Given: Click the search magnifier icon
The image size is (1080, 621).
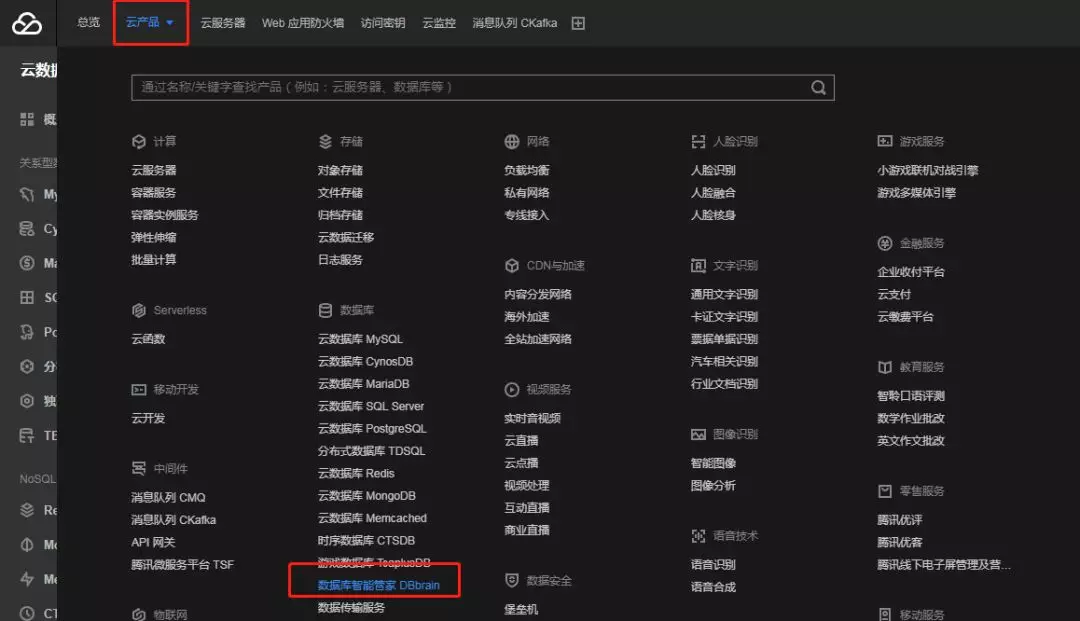Looking at the screenshot, I should tap(818, 87).
